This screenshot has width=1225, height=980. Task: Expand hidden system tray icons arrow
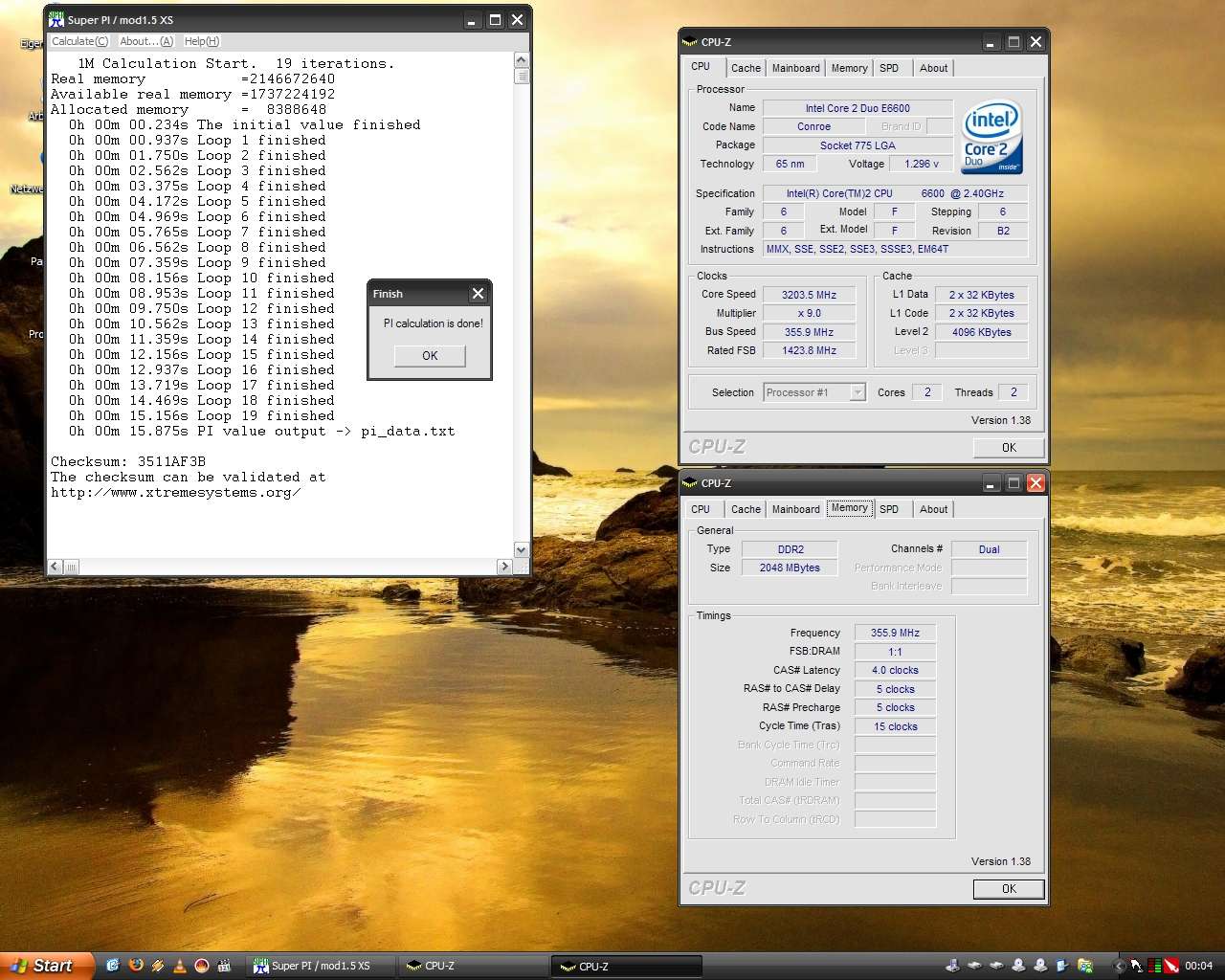click(x=1119, y=967)
